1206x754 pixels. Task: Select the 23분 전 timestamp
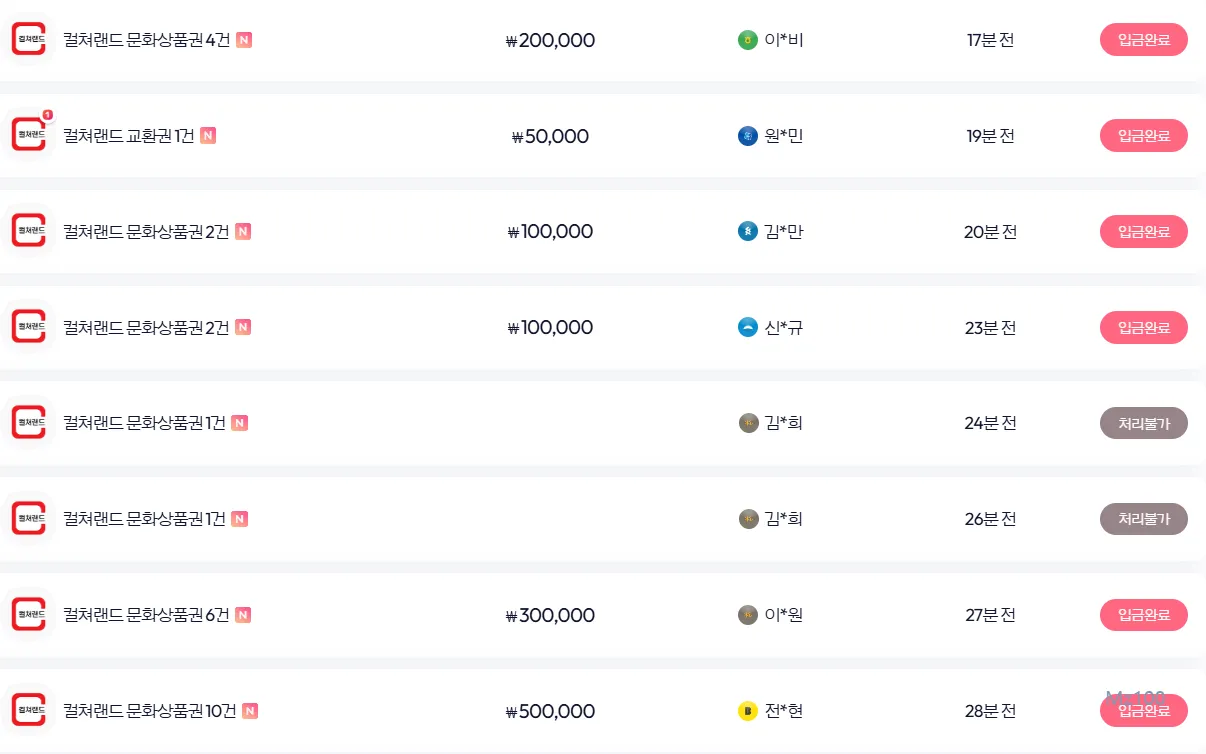tap(990, 328)
